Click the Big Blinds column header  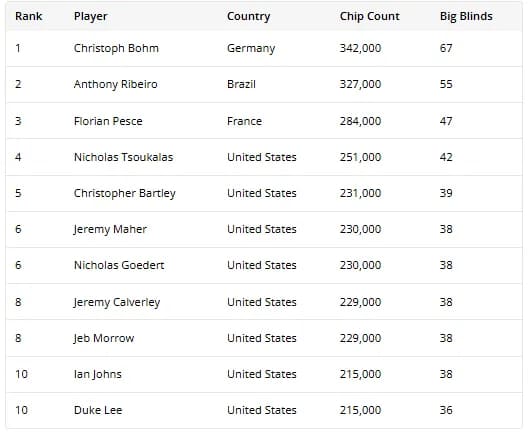[x=466, y=17]
